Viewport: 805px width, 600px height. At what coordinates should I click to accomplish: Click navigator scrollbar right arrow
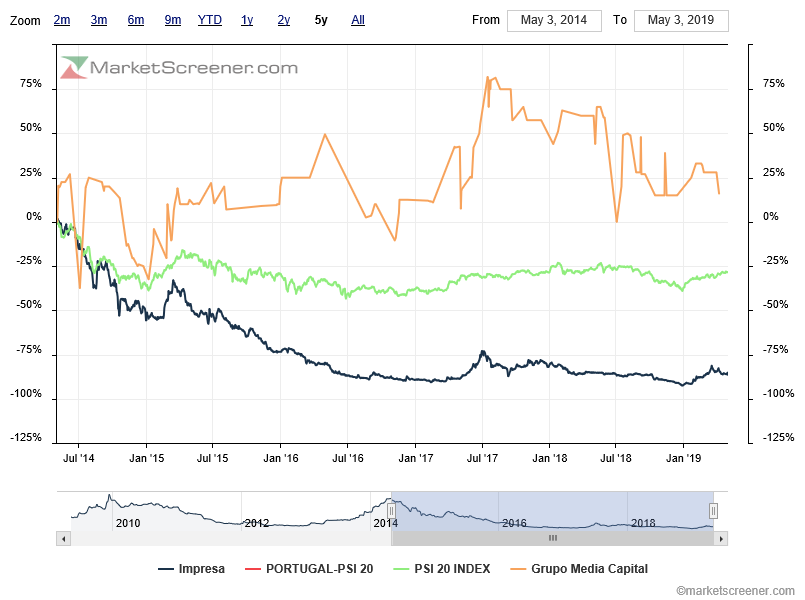click(721, 538)
